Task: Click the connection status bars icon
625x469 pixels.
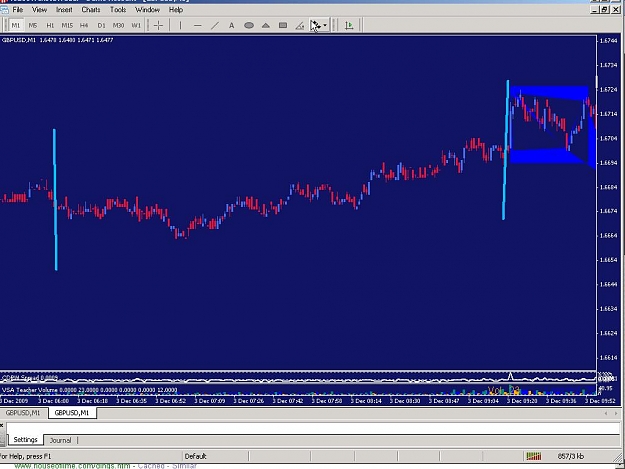Action: click(534, 456)
